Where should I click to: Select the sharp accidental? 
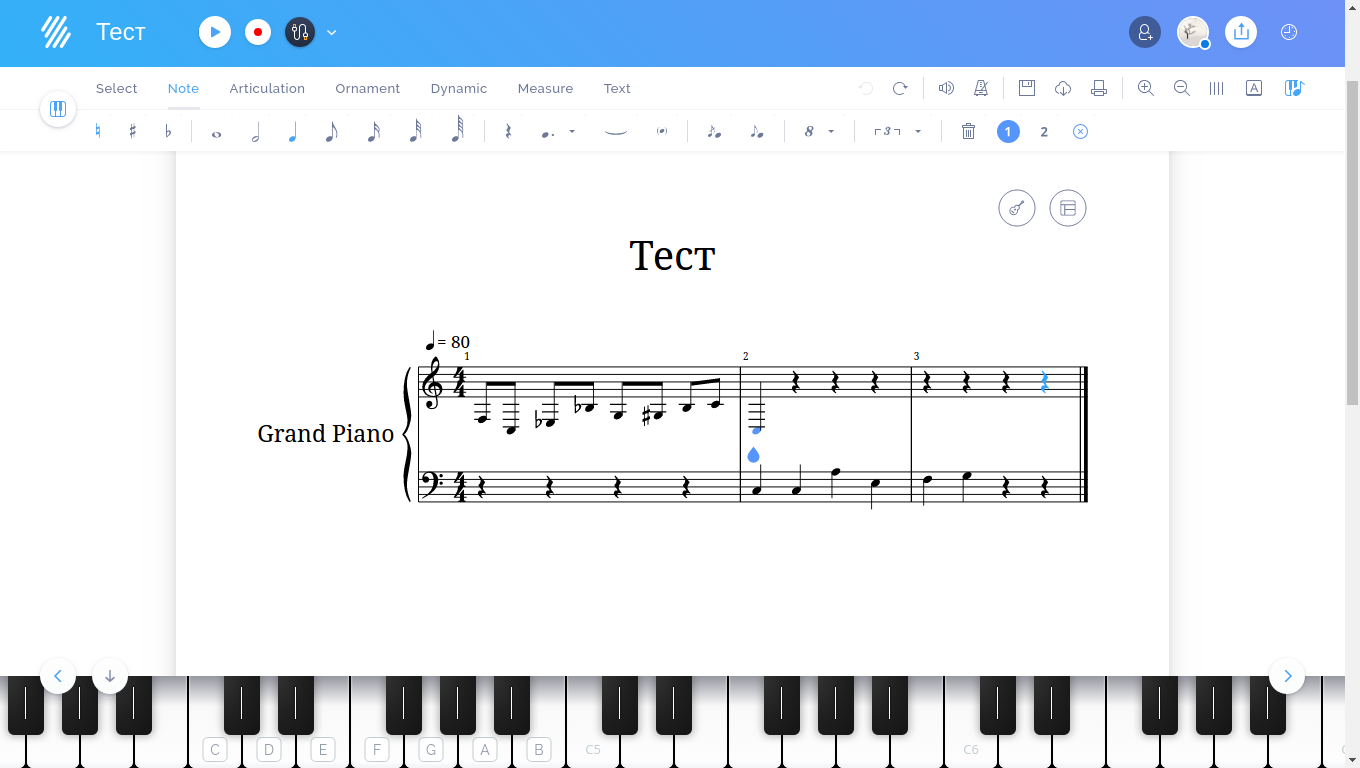tap(132, 131)
